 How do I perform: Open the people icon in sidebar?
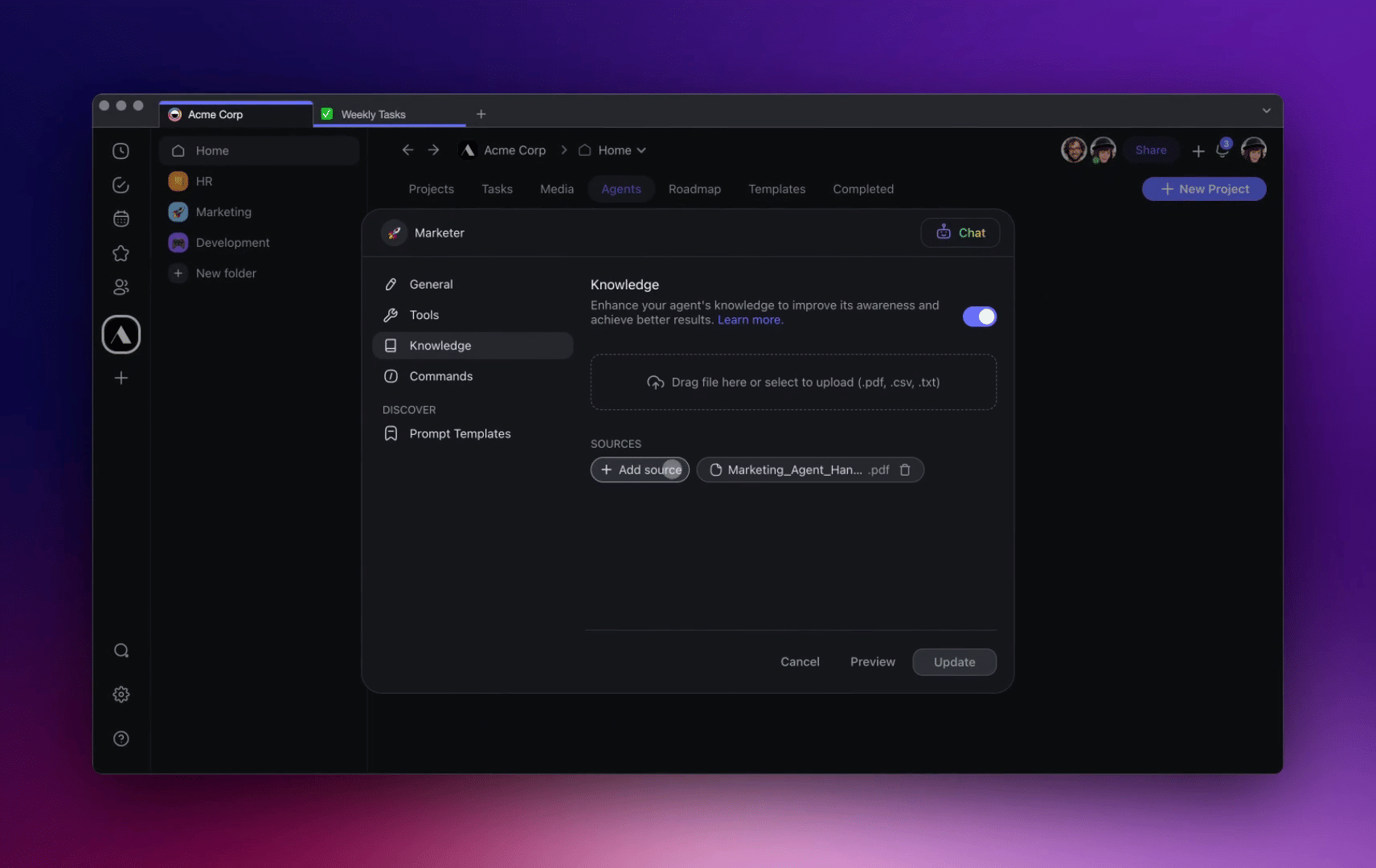(x=121, y=287)
